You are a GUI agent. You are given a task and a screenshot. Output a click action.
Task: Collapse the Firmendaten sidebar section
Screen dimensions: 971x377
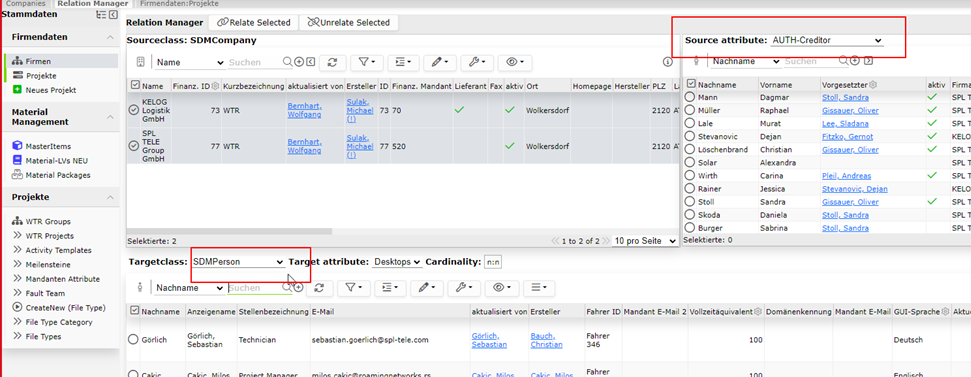click(x=110, y=38)
